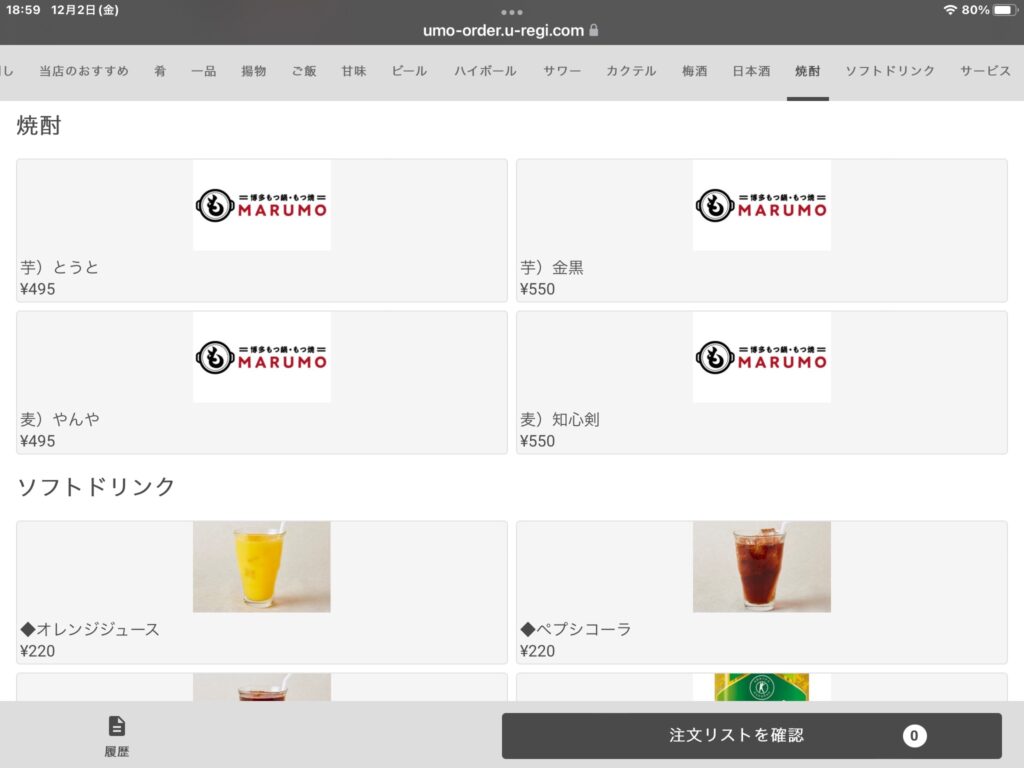Viewport: 1024px width, 768px height.
Task: Switch to the 肴 tab
Action: click(160, 71)
